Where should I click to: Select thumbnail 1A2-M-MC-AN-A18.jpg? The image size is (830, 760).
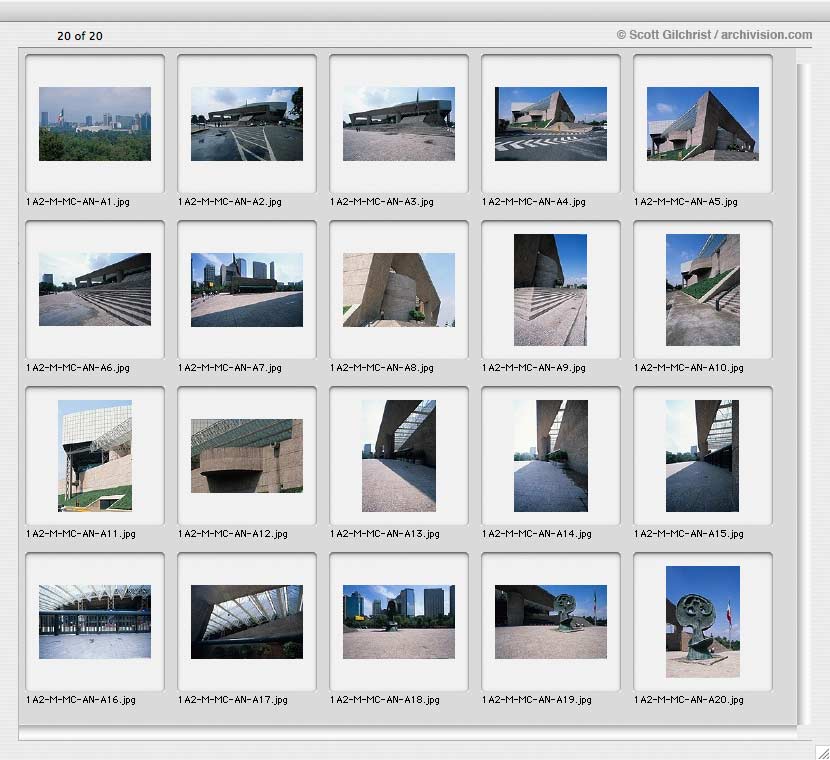[399, 622]
